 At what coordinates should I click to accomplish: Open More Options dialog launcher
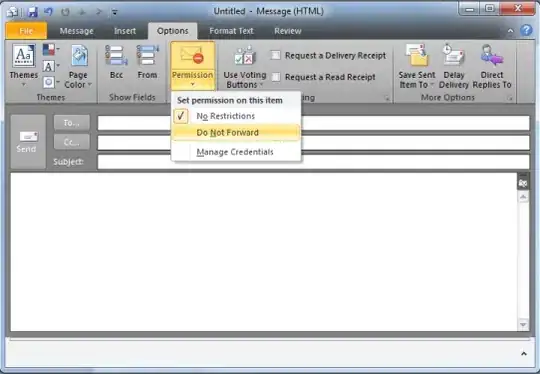[509, 98]
